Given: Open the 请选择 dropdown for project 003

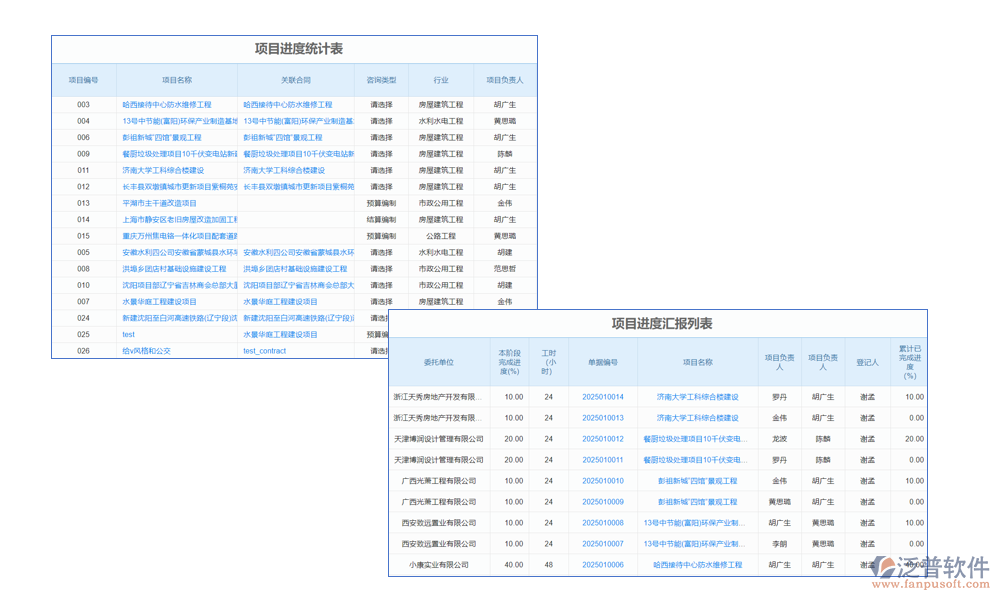Looking at the screenshot, I should 380,105.
